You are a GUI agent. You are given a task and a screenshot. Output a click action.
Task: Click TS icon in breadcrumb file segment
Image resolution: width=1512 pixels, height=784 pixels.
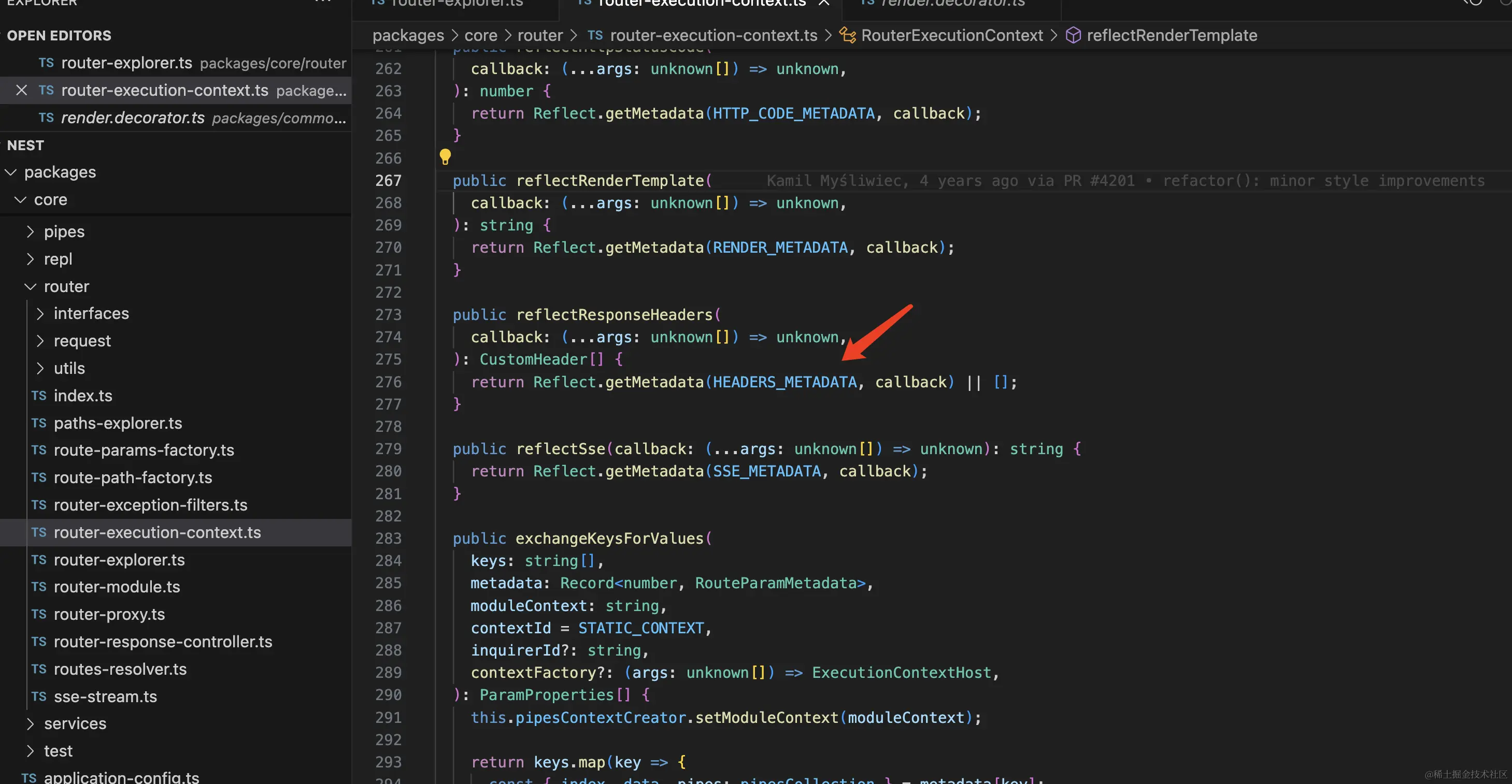594,35
